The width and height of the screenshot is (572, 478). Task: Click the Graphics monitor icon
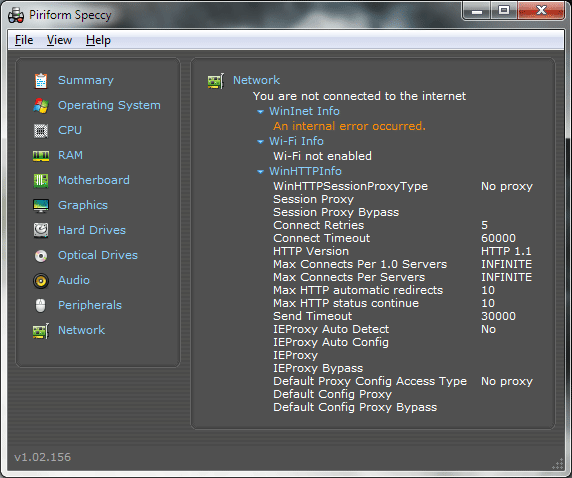41,205
